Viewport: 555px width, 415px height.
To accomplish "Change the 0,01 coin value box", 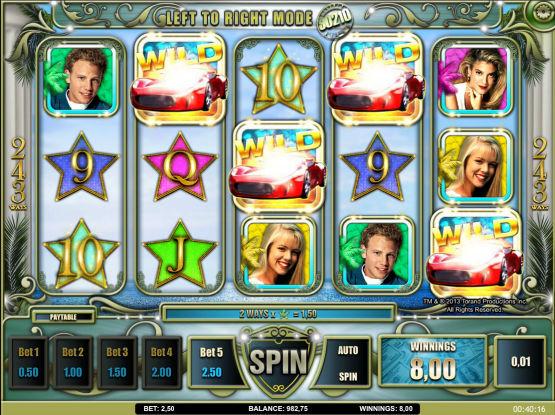I will pos(520,362).
